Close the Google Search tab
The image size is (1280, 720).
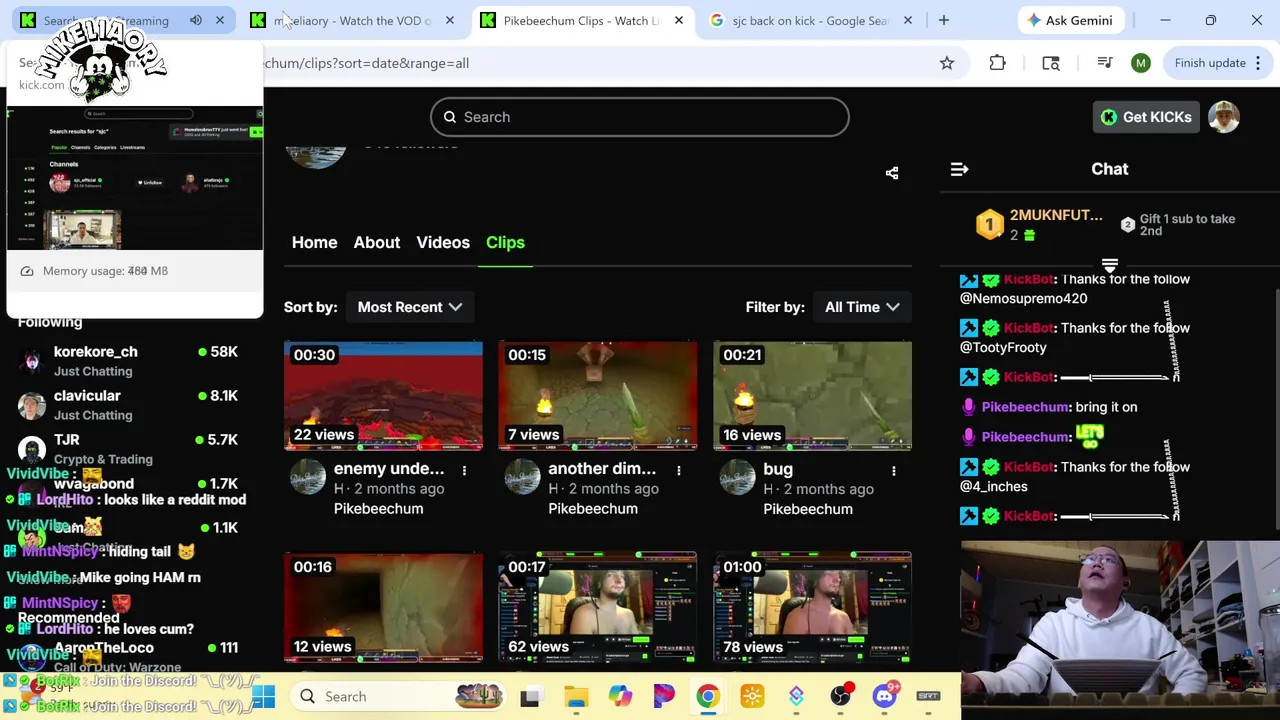[908, 20]
